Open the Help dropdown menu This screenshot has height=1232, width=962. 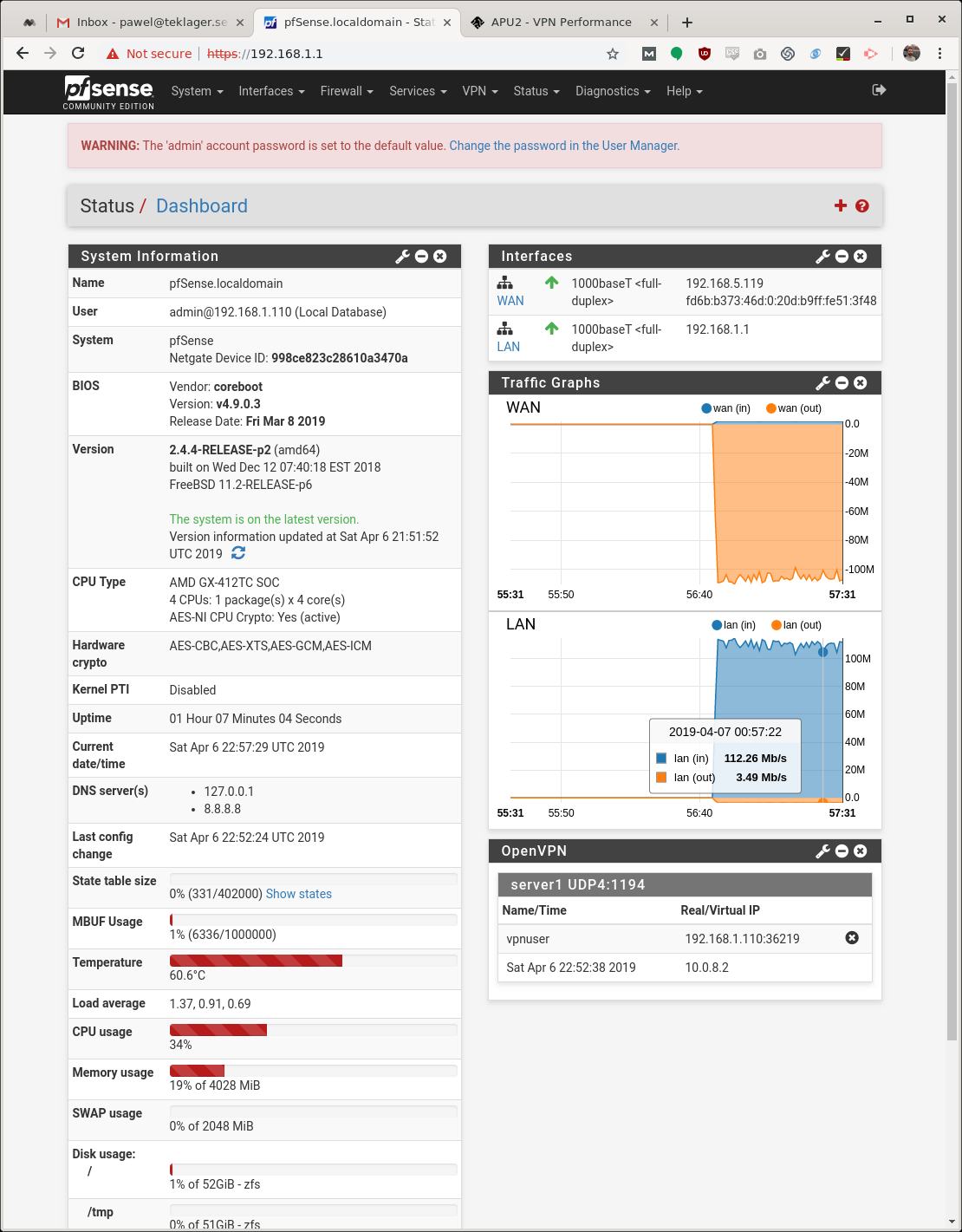pyautogui.click(x=685, y=91)
